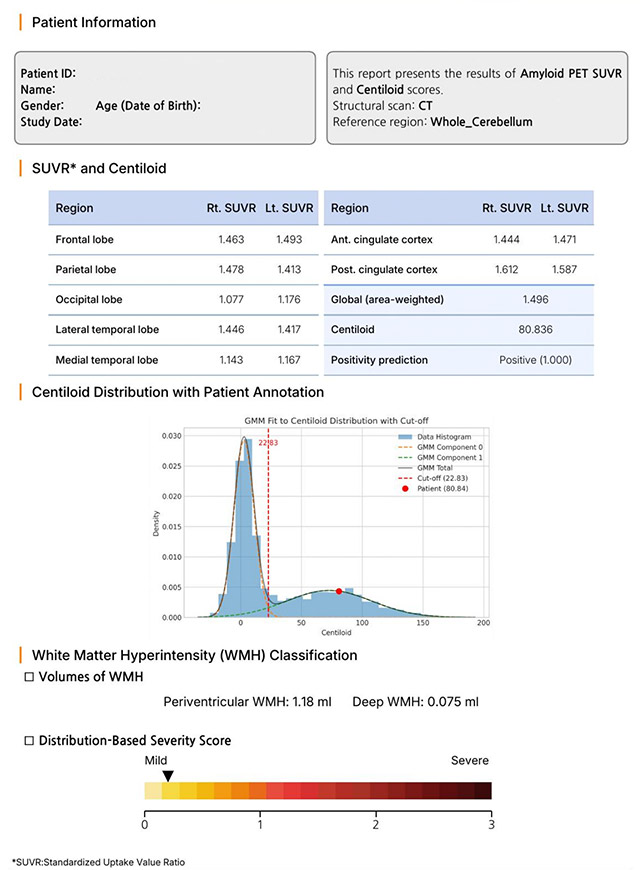Image resolution: width=640 pixels, height=870 pixels.
Task: Toggle the Distribution-Based Severity Score checkbox
Action: pos(29,741)
